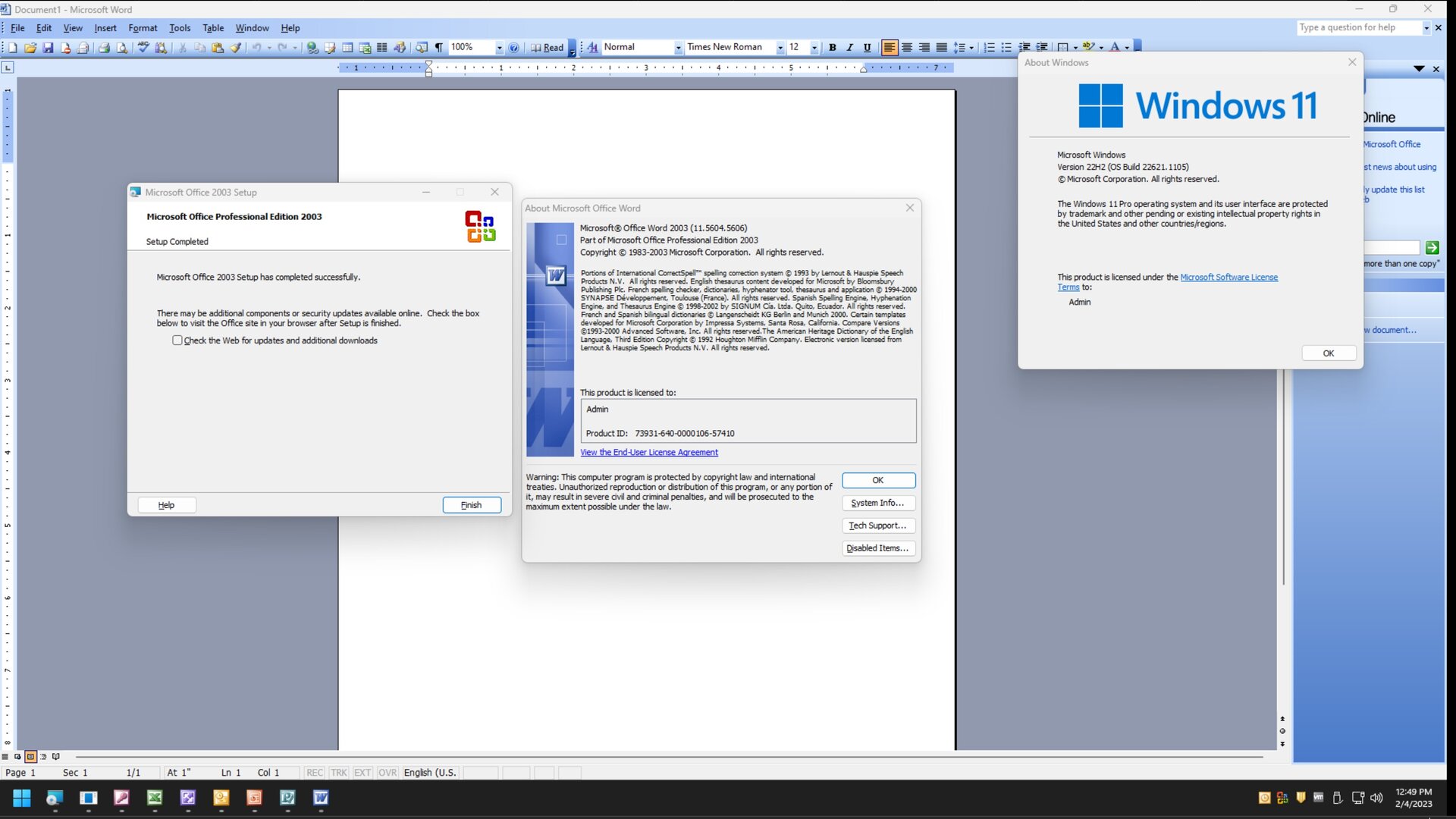Open System Info from About Word dialog
Screen dimensions: 1456x819
tap(878, 503)
